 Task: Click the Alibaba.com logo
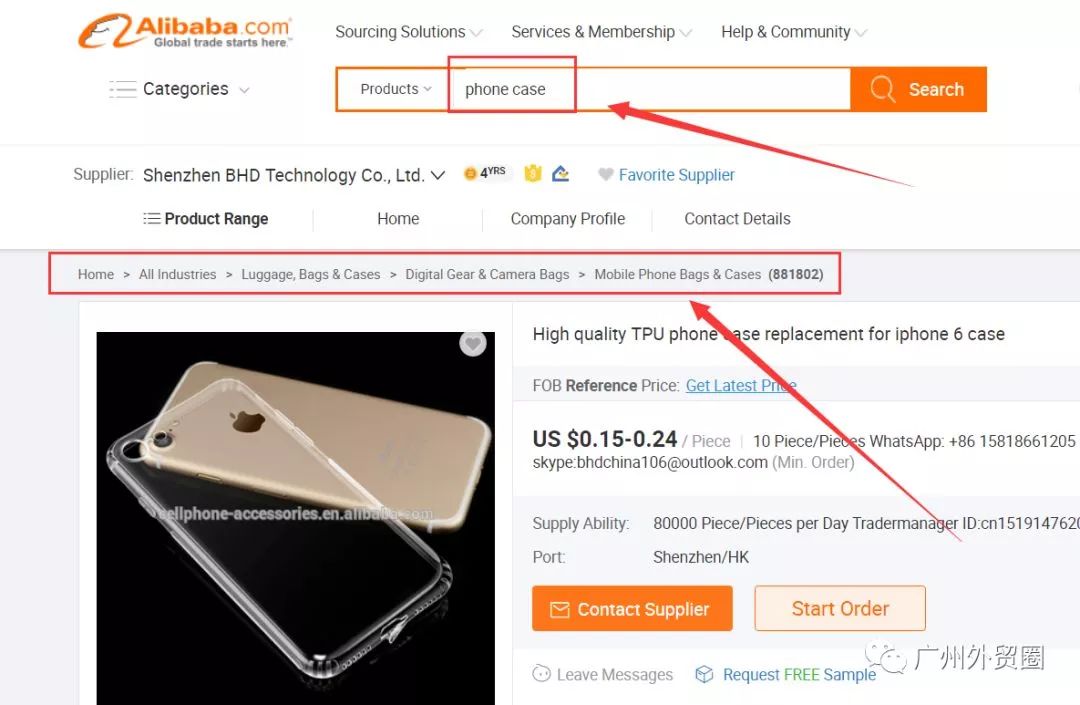click(185, 32)
